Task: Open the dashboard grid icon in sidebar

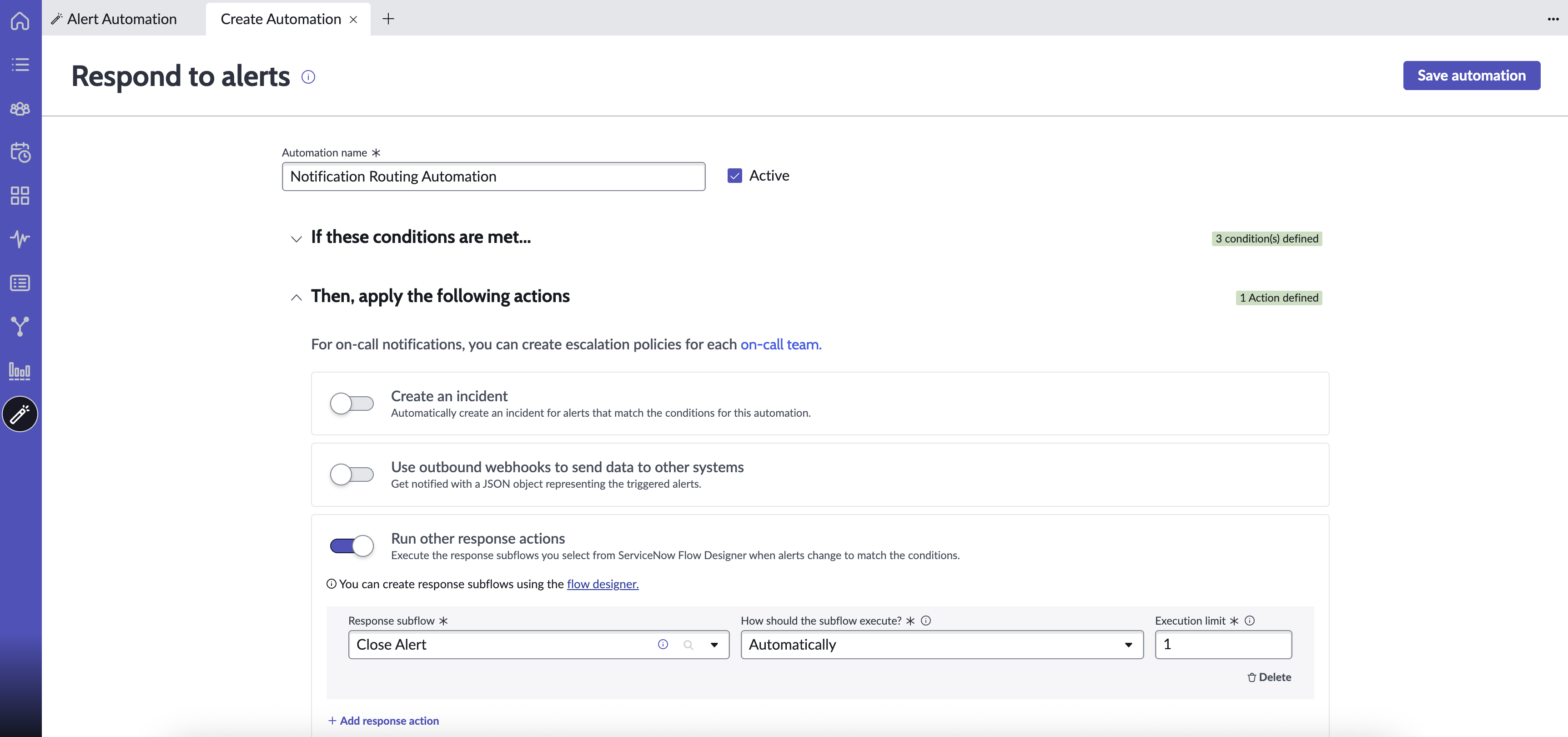Action: pyautogui.click(x=20, y=196)
